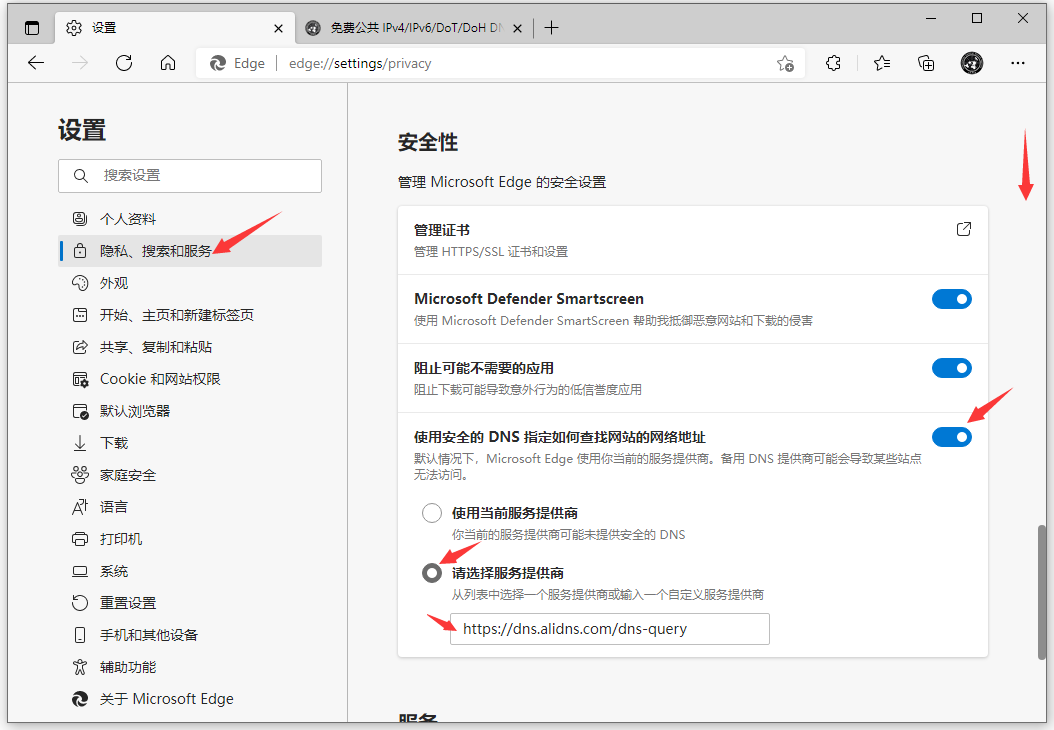
Task: Go to the home page icon
Action: [x=168, y=63]
